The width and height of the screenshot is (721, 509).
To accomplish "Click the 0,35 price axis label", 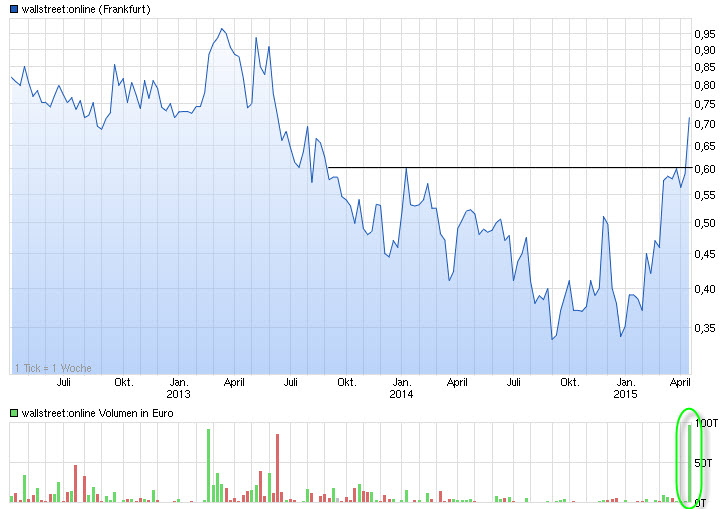I will pyautogui.click(x=704, y=328).
